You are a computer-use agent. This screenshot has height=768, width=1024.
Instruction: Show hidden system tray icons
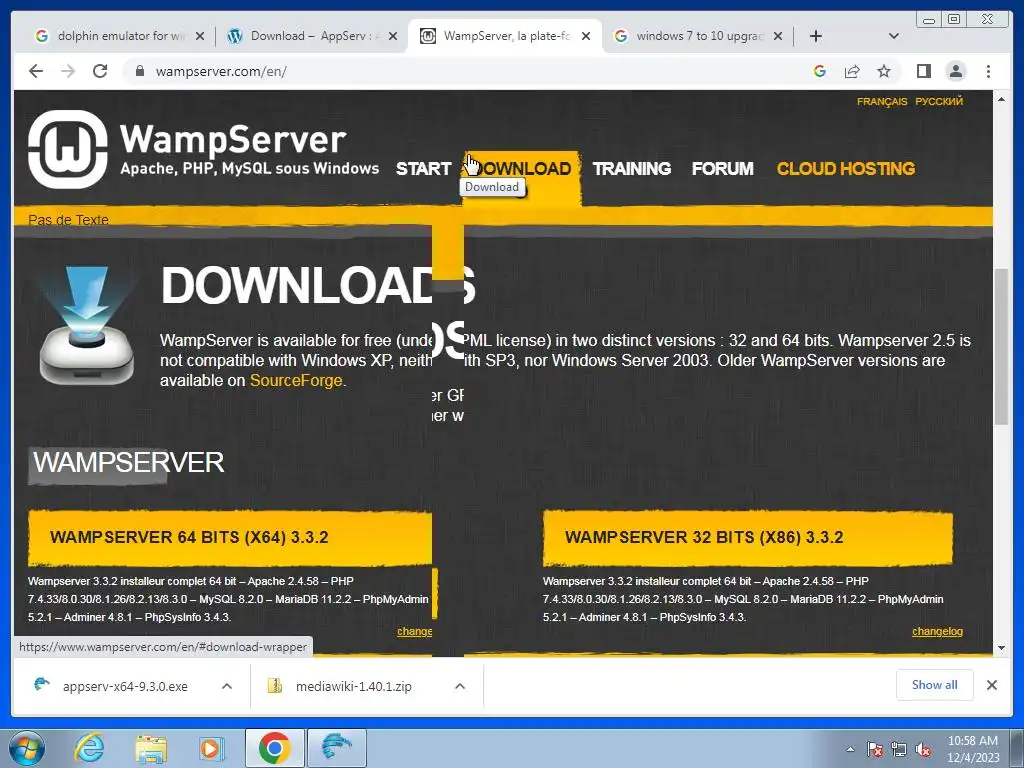tap(850, 749)
